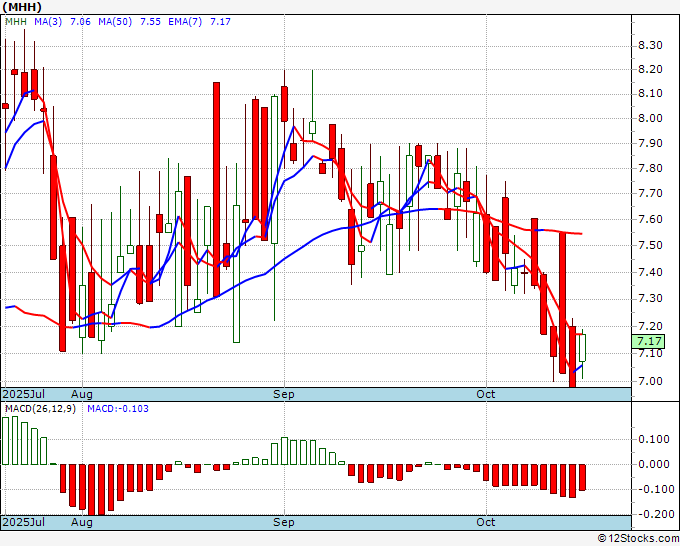Click the 8.00 price axis label
680x546 pixels.
point(650,118)
